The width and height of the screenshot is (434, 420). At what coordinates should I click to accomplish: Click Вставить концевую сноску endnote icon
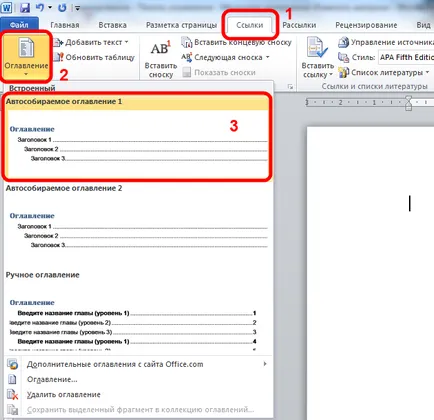coord(187,42)
